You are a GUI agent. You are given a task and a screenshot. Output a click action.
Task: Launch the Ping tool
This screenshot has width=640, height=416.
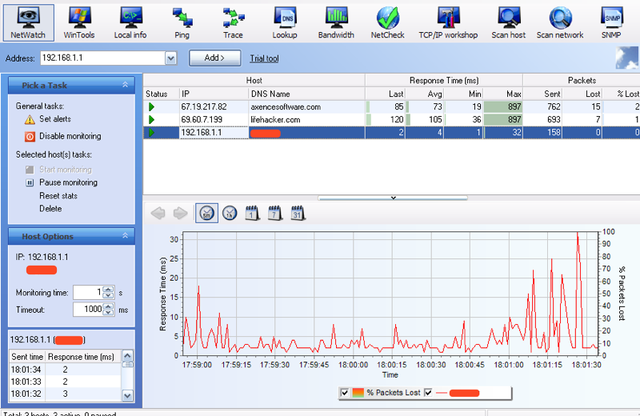click(x=181, y=21)
